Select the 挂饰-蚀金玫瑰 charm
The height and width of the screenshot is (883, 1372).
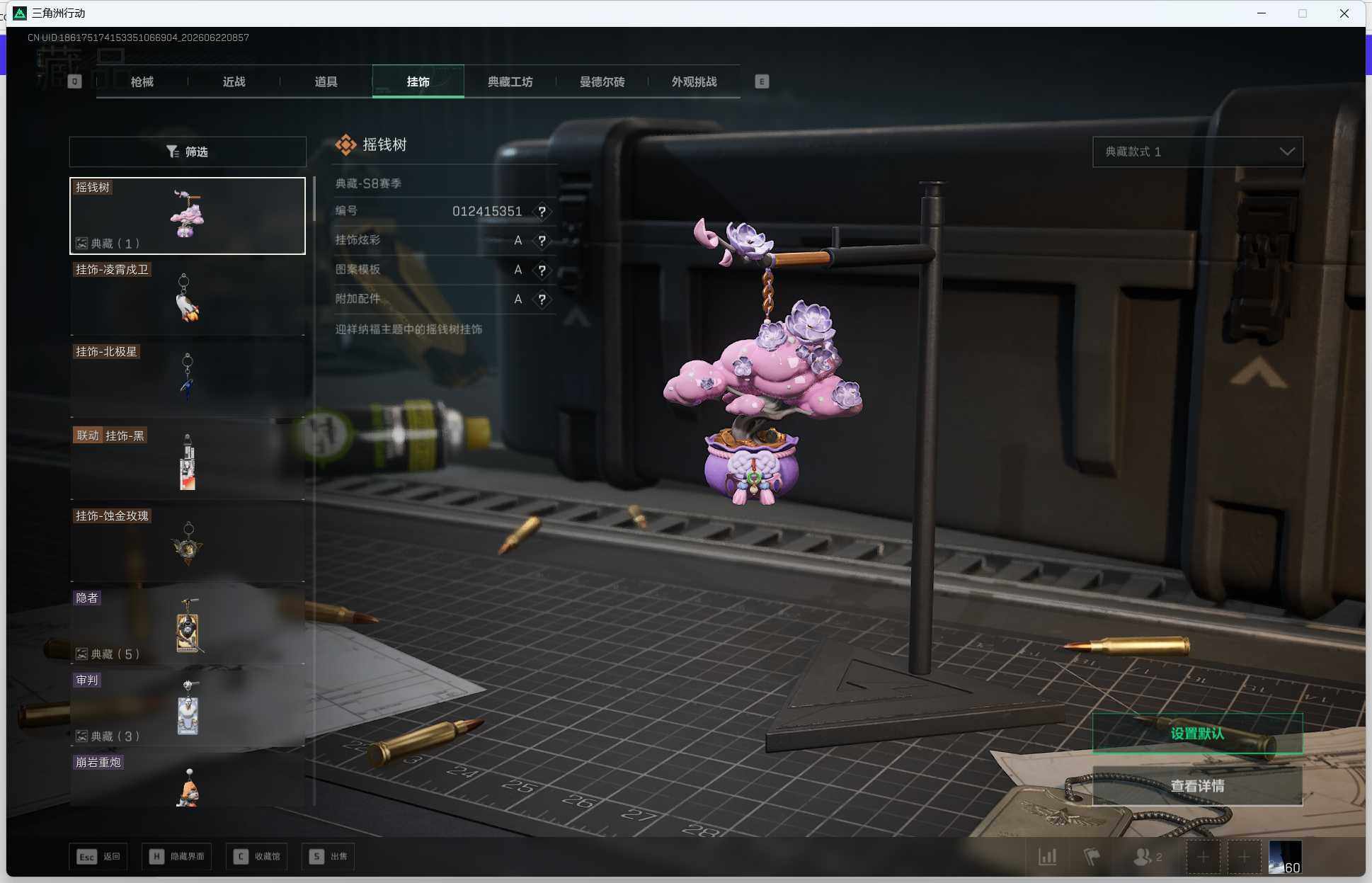point(188,544)
